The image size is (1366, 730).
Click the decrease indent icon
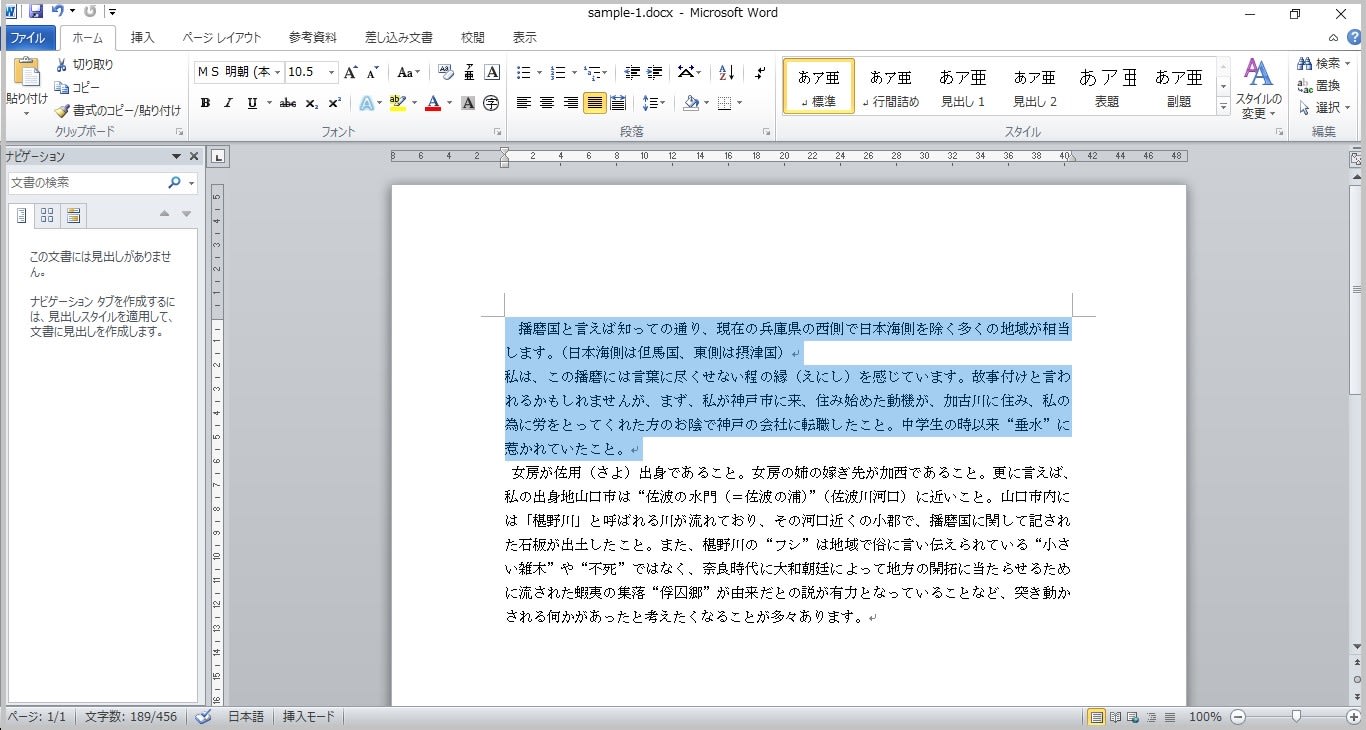click(x=632, y=72)
